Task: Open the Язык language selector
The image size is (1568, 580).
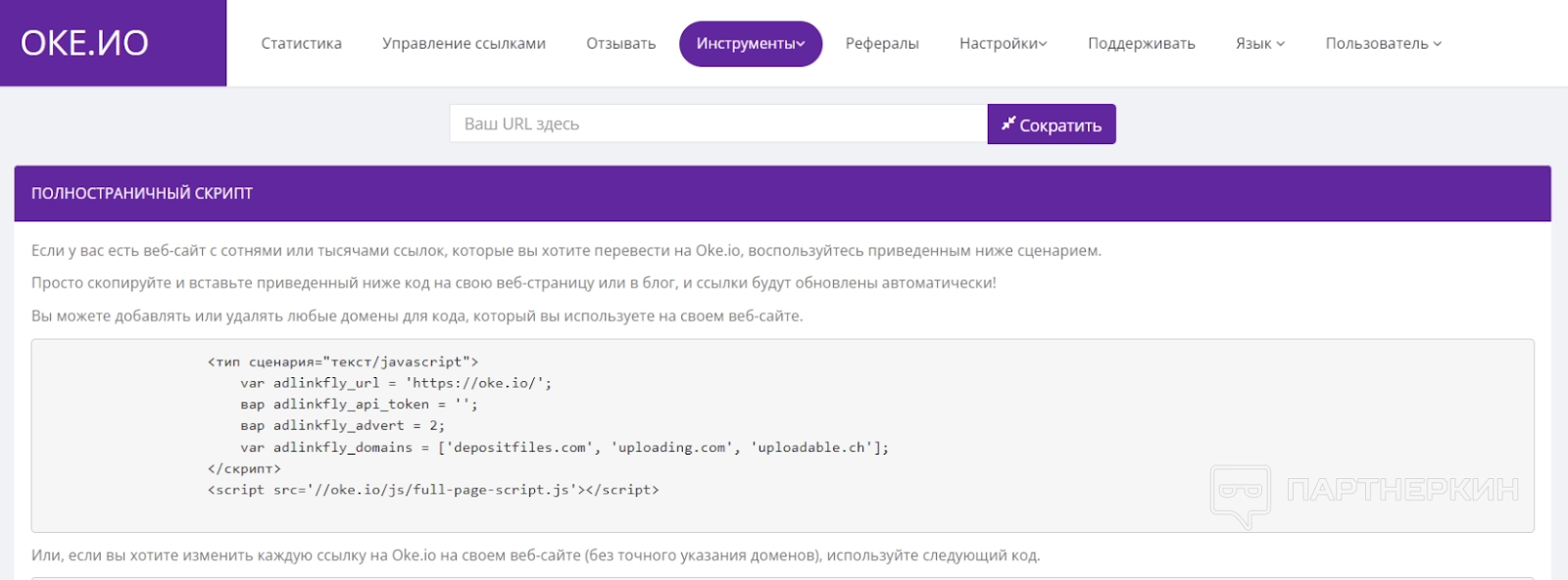Action: (1259, 44)
